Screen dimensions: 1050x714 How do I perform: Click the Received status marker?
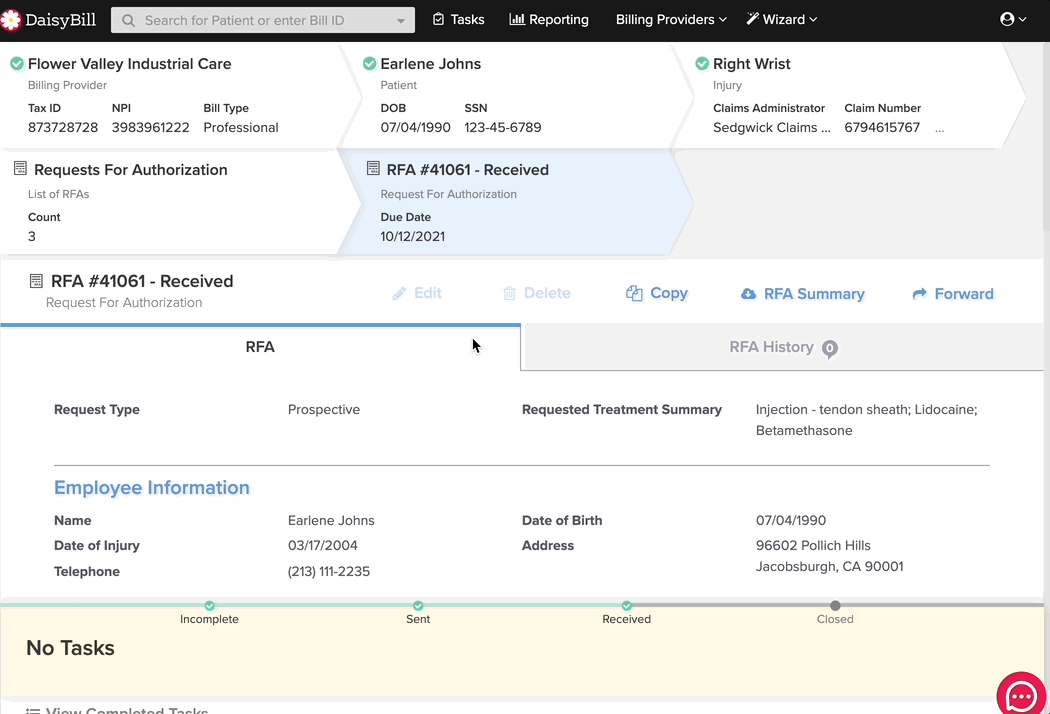pos(627,605)
